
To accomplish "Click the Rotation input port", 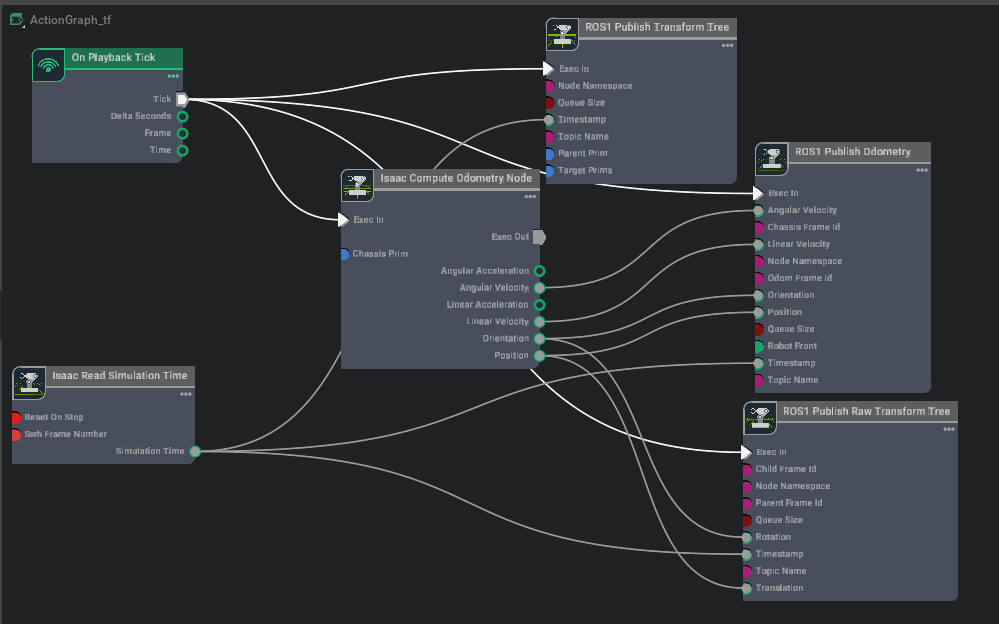I will click(x=747, y=537).
